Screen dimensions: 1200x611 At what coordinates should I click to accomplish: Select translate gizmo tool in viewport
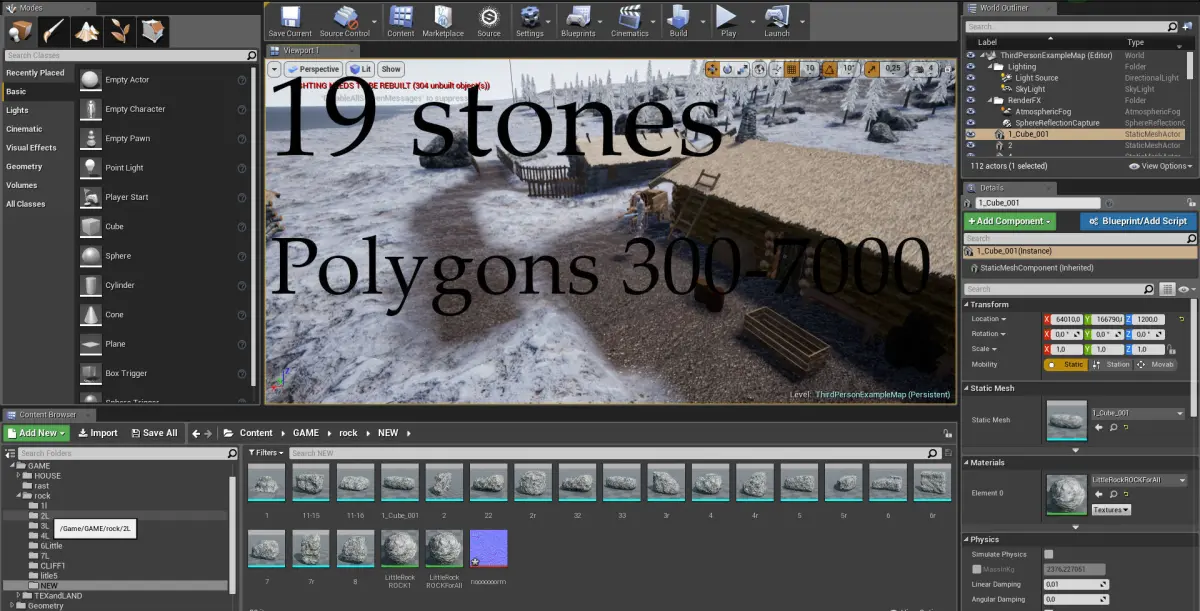tap(713, 69)
